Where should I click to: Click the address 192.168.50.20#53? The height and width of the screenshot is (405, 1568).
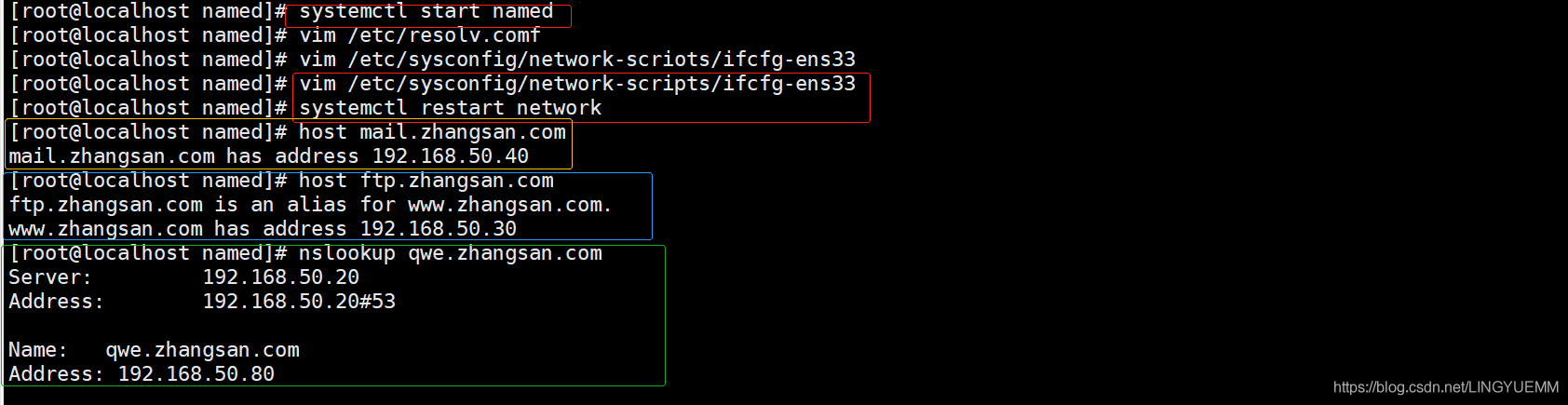point(299,303)
